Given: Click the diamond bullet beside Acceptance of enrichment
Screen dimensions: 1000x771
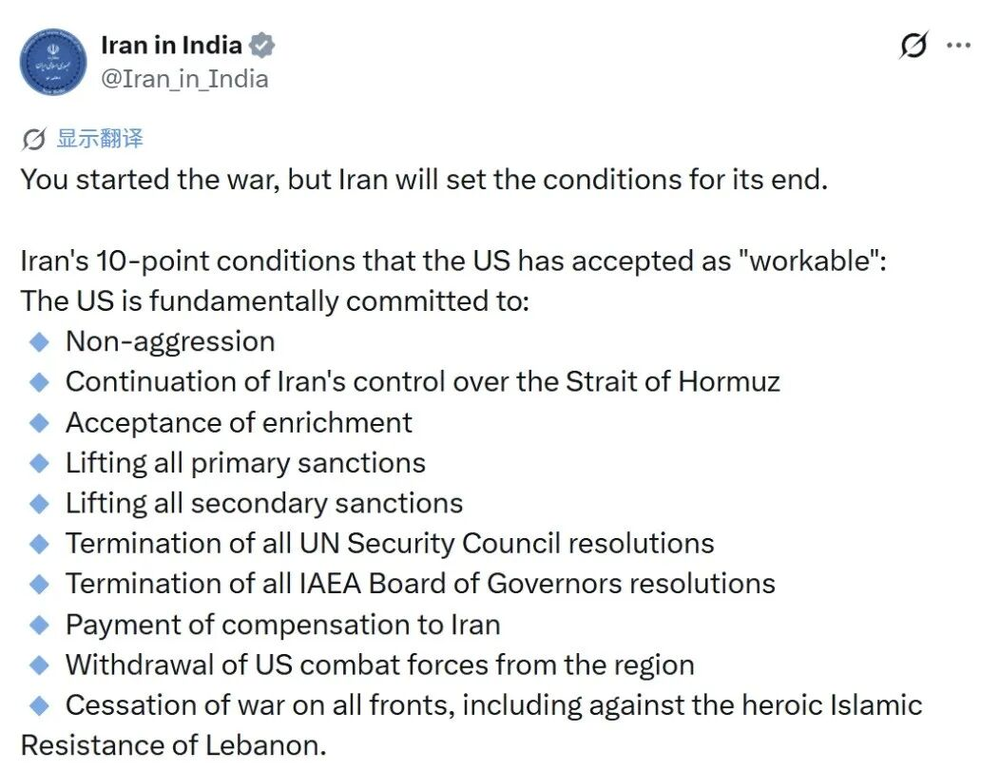Looking at the screenshot, I should pyautogui.click(x=39, y=422).
